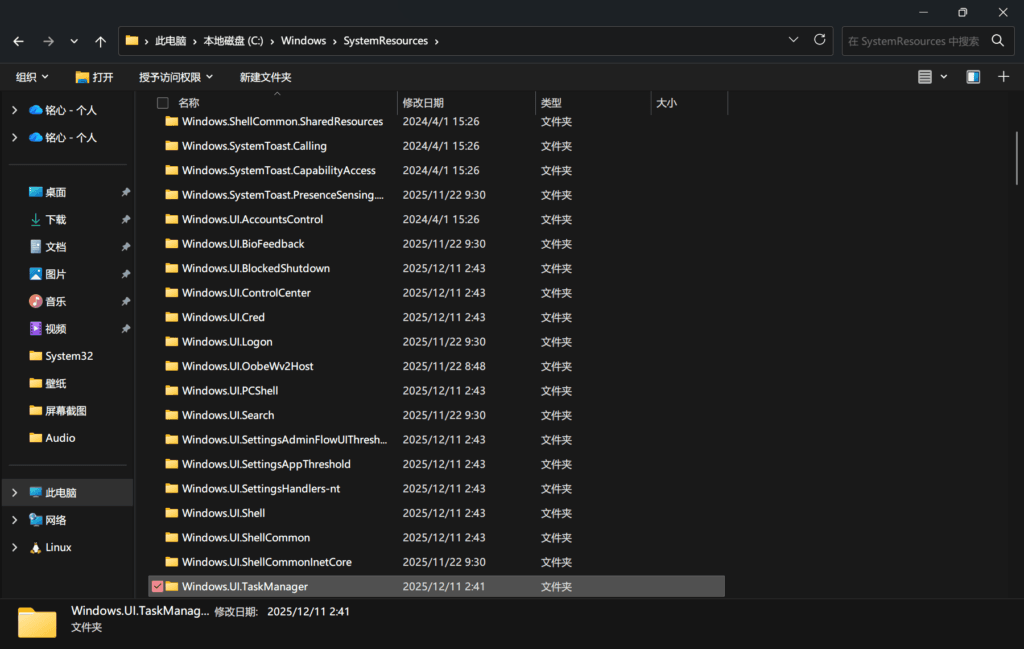
Task: Expand the 网络 tree node
Action: click(x=14, y=520)
